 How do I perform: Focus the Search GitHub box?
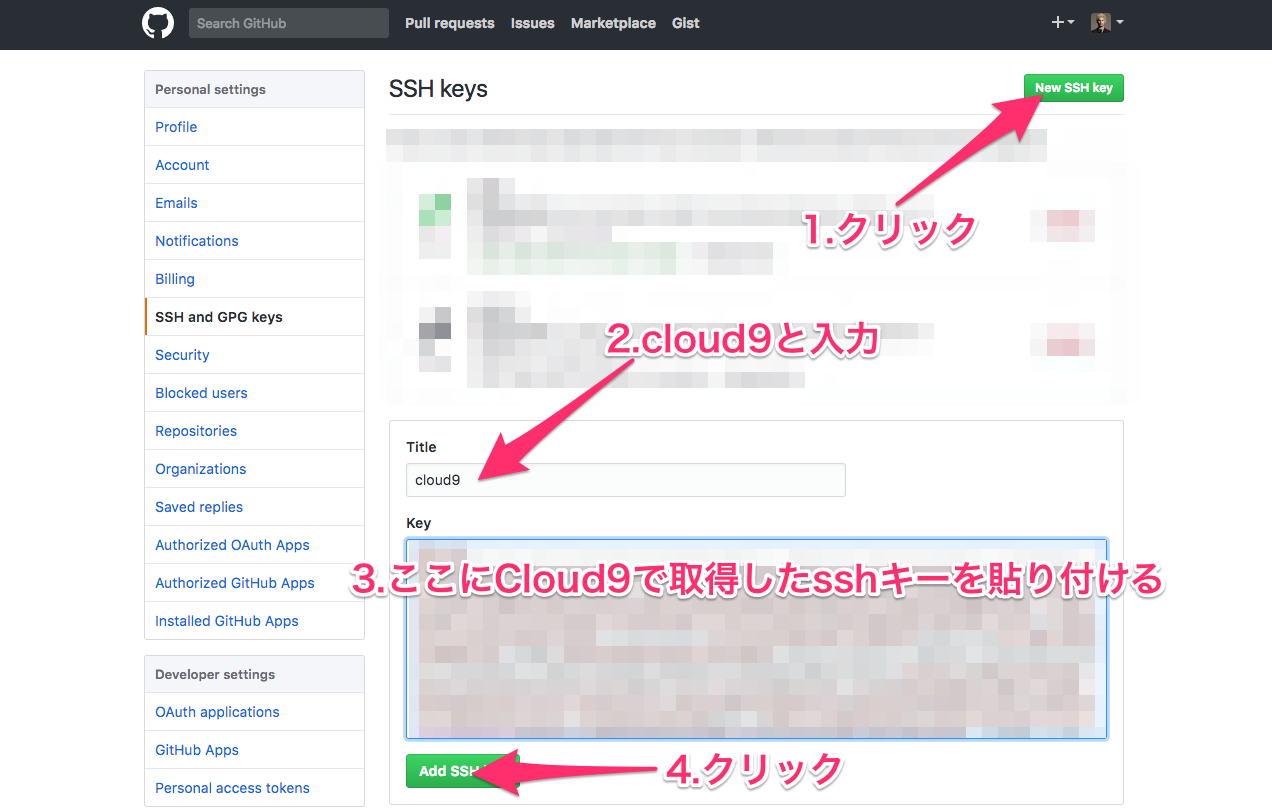click(x=289, y=23)
